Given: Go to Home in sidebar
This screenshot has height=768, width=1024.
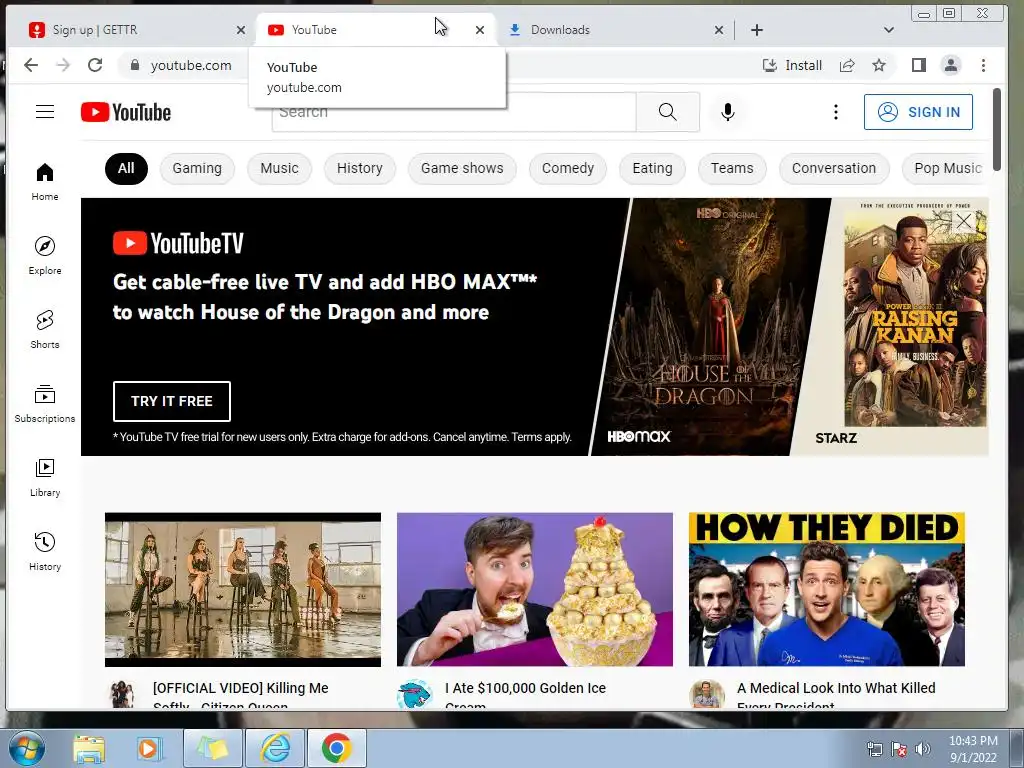Looking at the screenshot, I should point(45,182).
